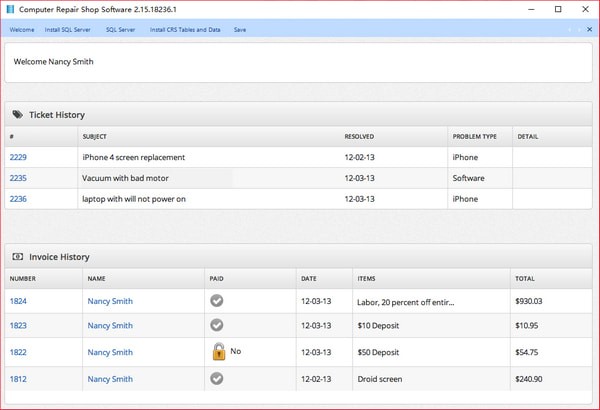Click the paid checkmark for invoice 1812
The height and width of the screenshot is (410, 600).
(217, 378)
